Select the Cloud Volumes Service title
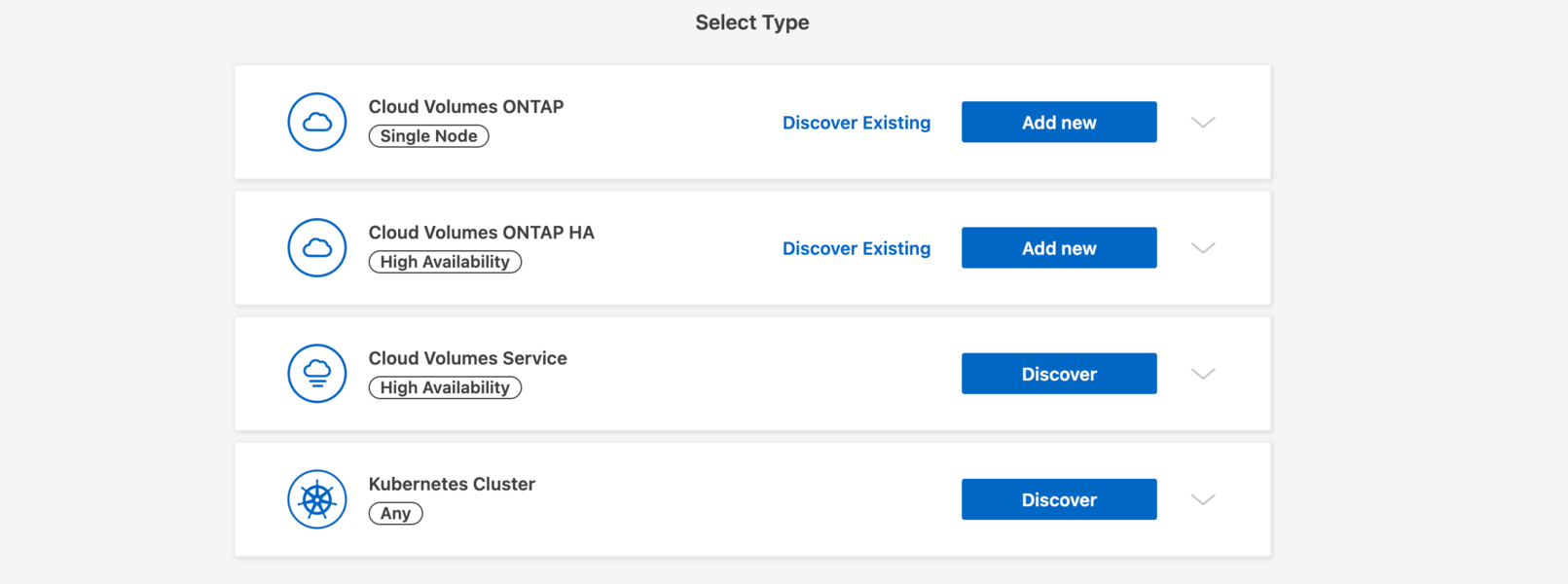The height and width of the screenshot is (584, 1568). pos(468,358)
